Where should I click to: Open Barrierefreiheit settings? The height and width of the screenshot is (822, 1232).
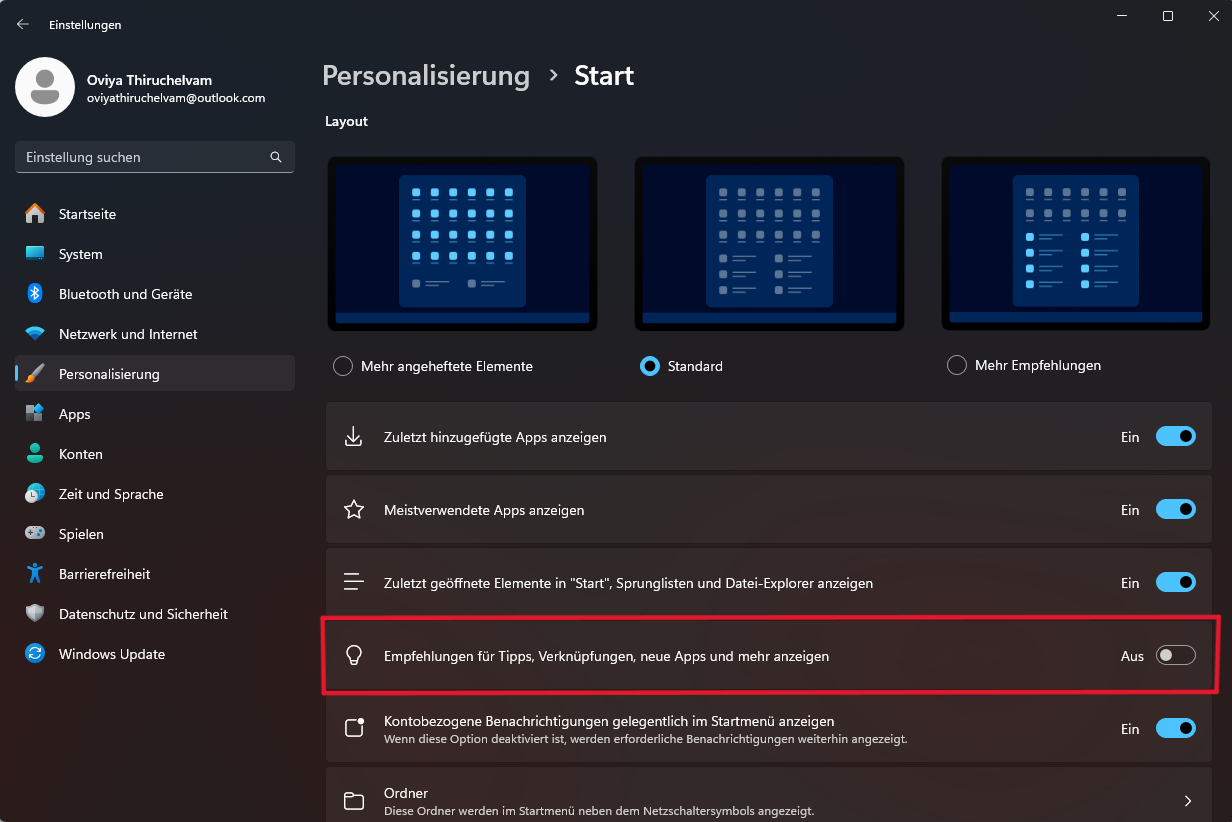click(155, 574)
